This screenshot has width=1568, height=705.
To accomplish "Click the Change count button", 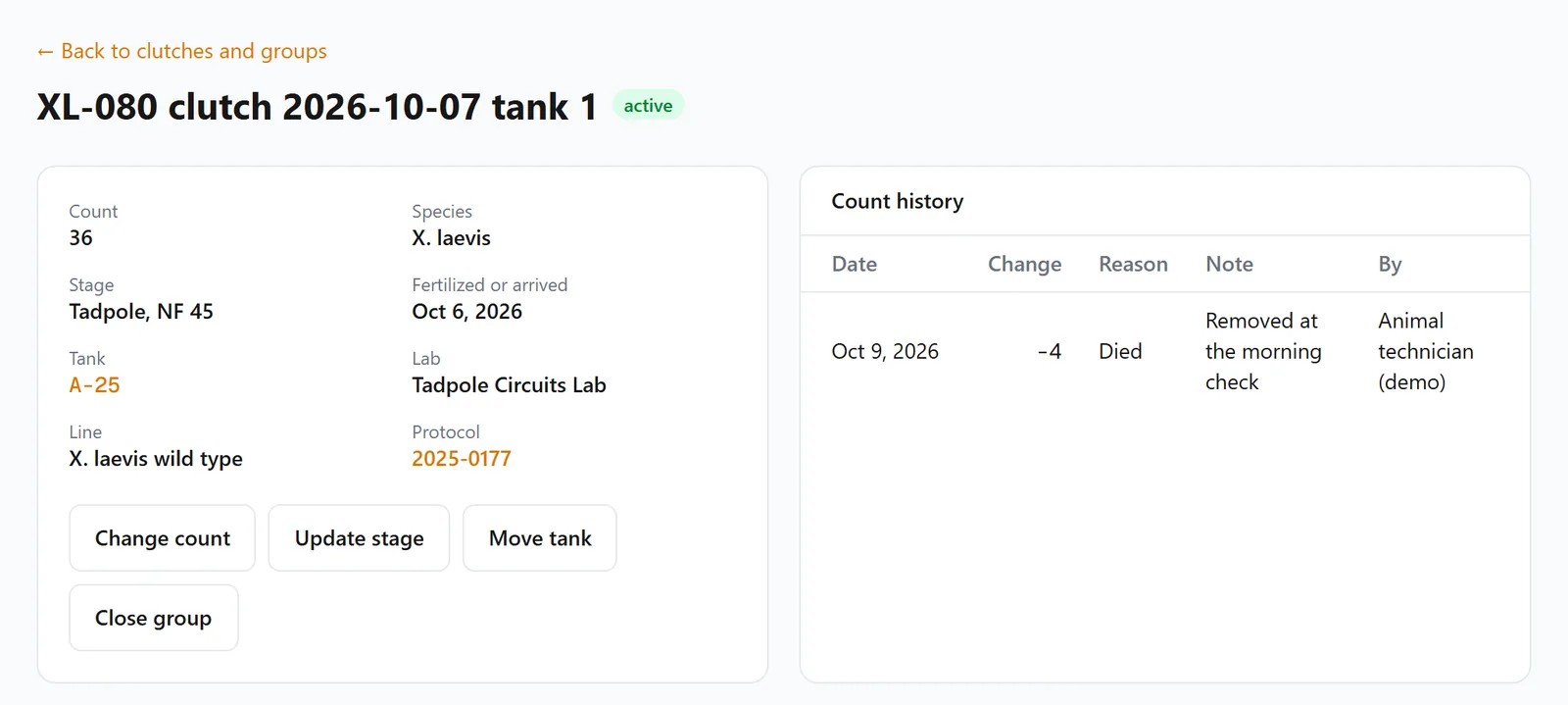I will [x=163, y=538].
